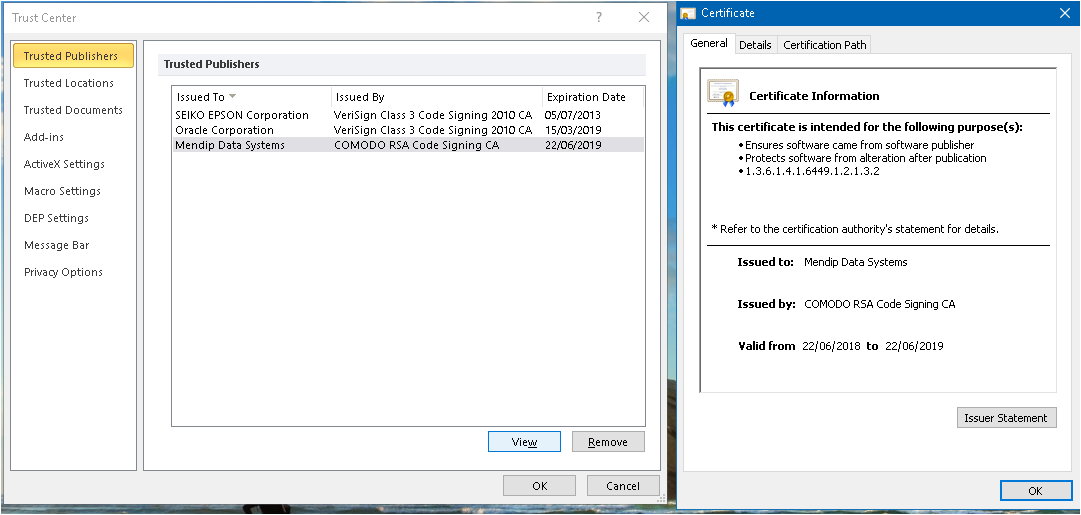Go to the Add-ins section
This screenshot has width=1081, height=515.
[45, 137]
